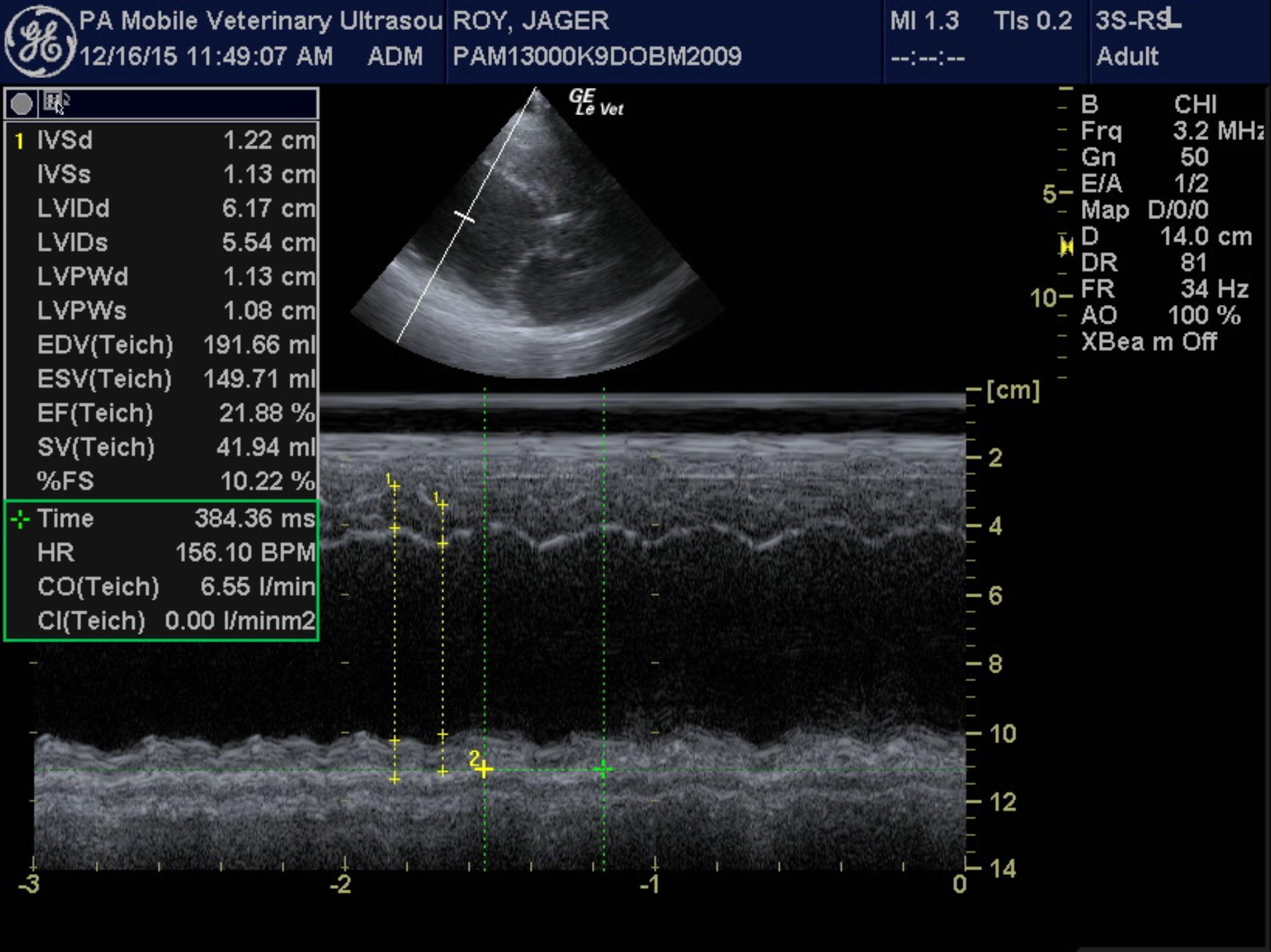1271x952 pixels.
Task: Select caliper marker 1 on the M-mode trace
Action: [391, 481]
